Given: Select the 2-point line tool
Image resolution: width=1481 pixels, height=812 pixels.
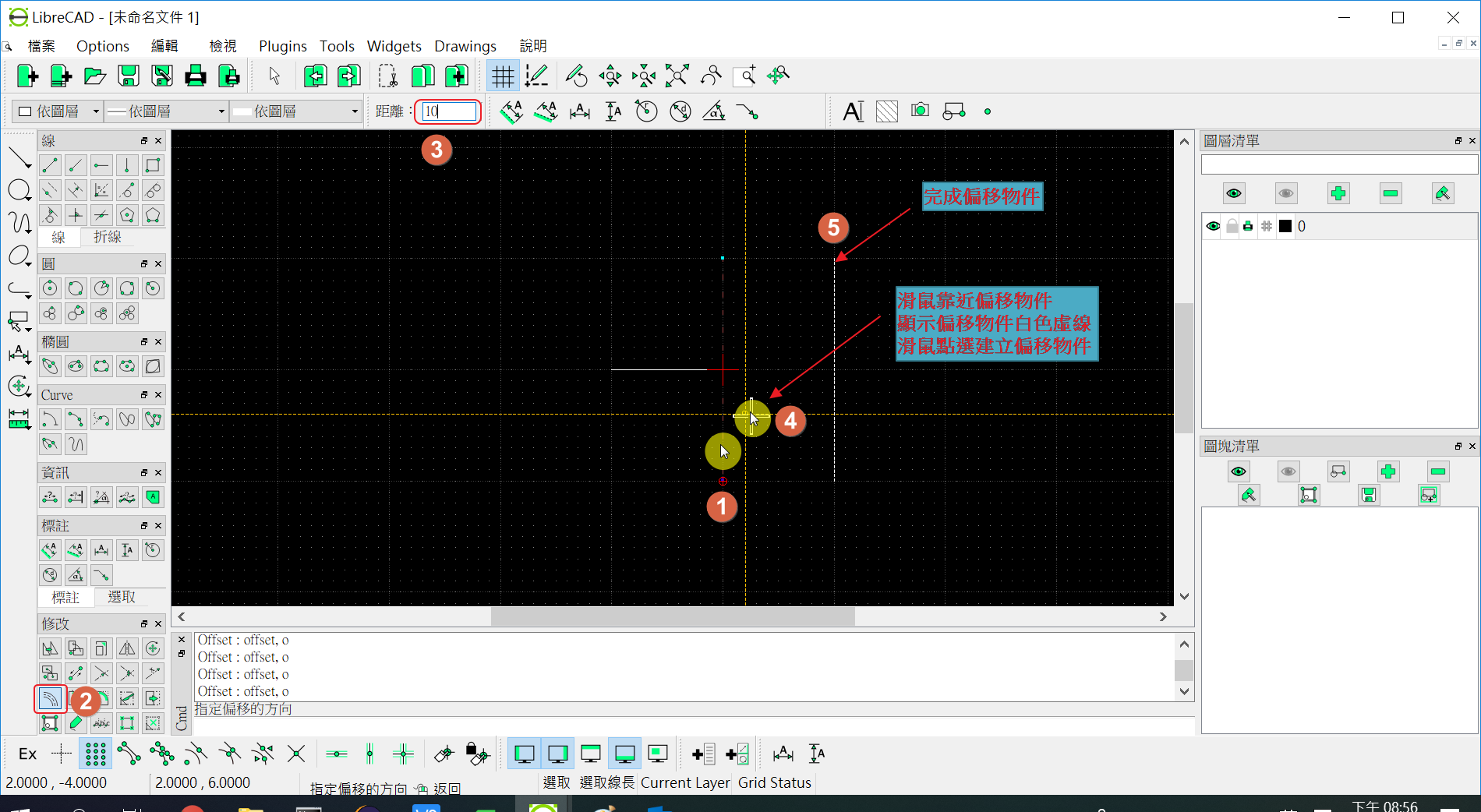Looking at the screenshot, I should click(x=50, y=165).
